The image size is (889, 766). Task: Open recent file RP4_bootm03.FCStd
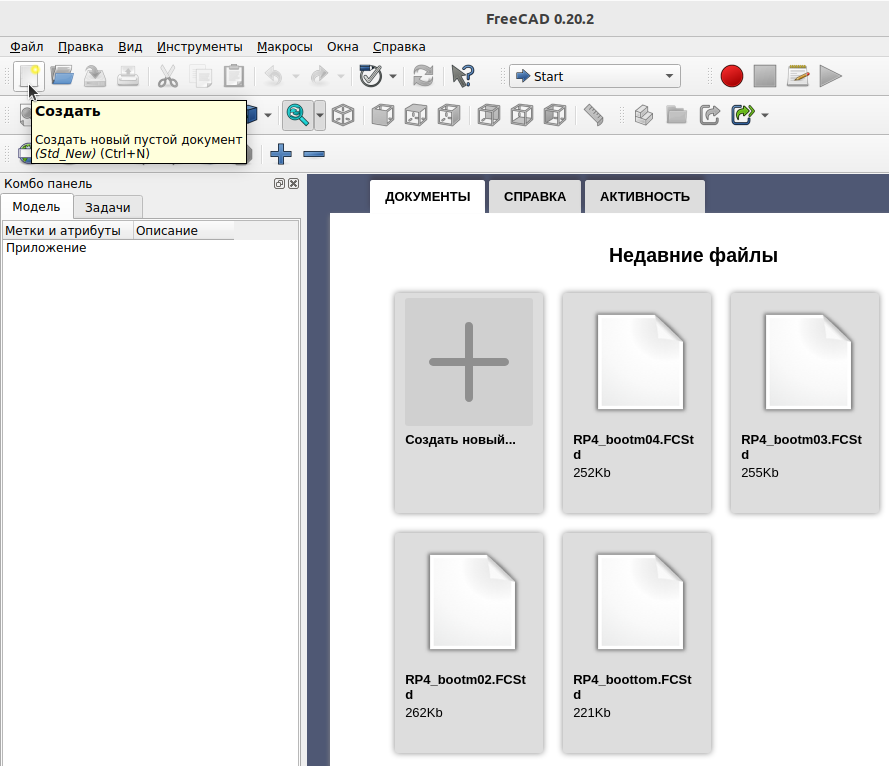point(805,403)
